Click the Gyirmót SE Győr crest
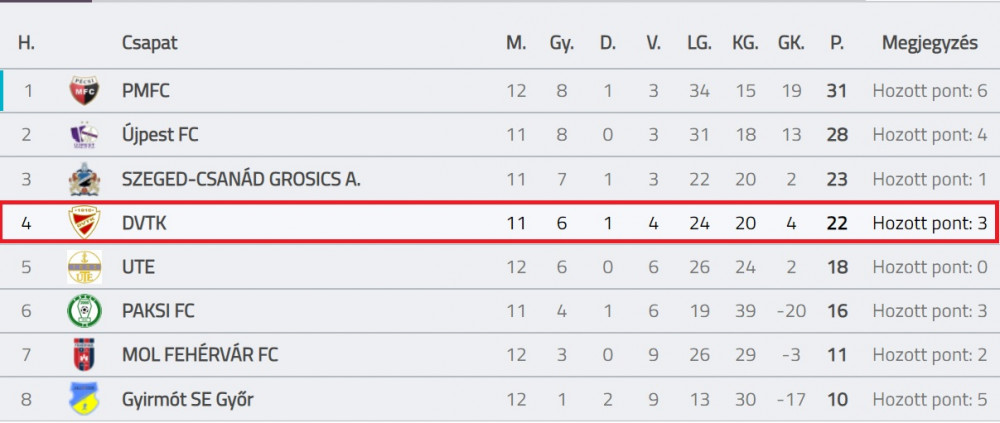1000x423 pixels. [84, 399]
